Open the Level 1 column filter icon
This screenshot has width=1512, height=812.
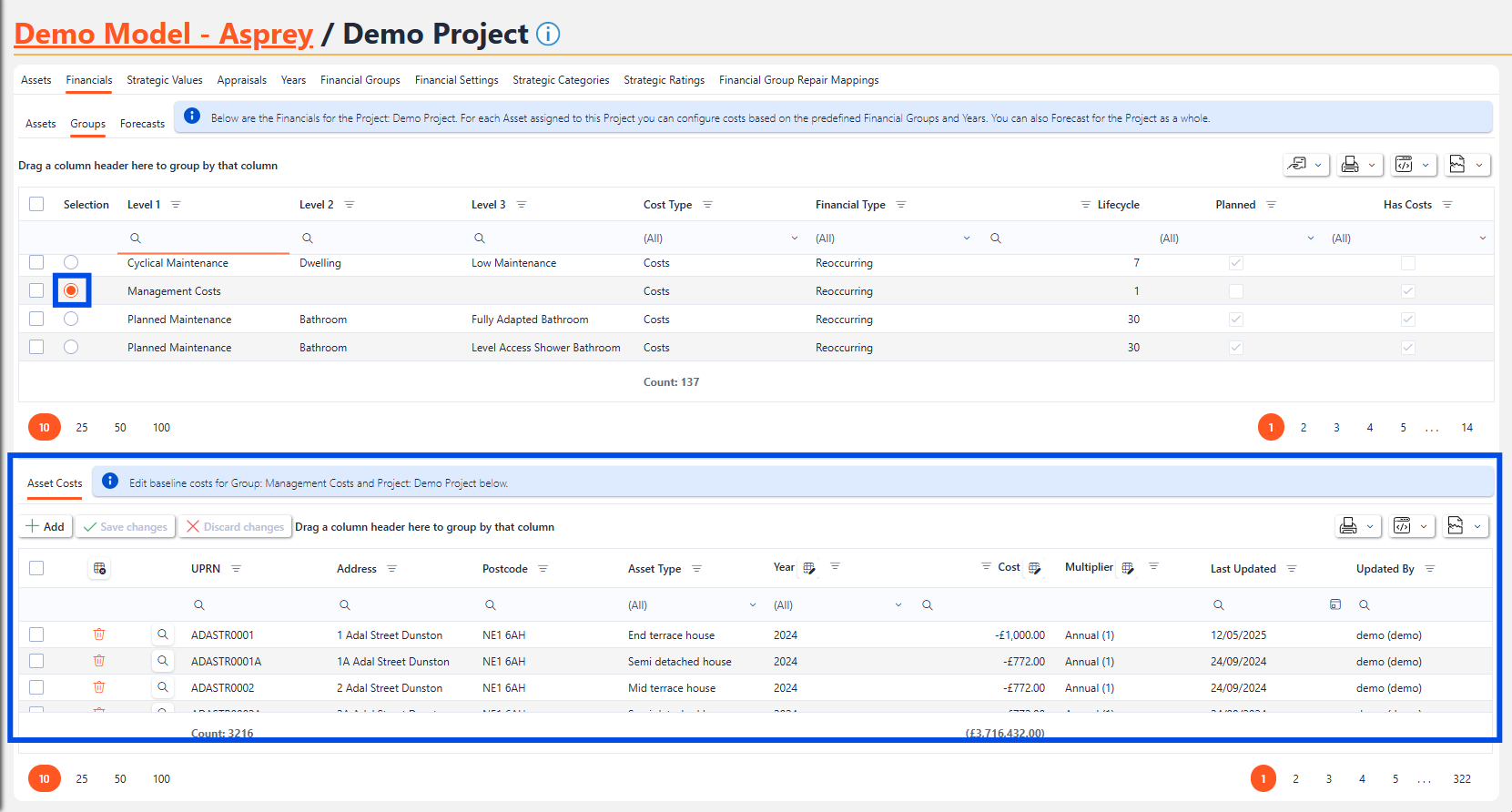click(x=176, y=205)
